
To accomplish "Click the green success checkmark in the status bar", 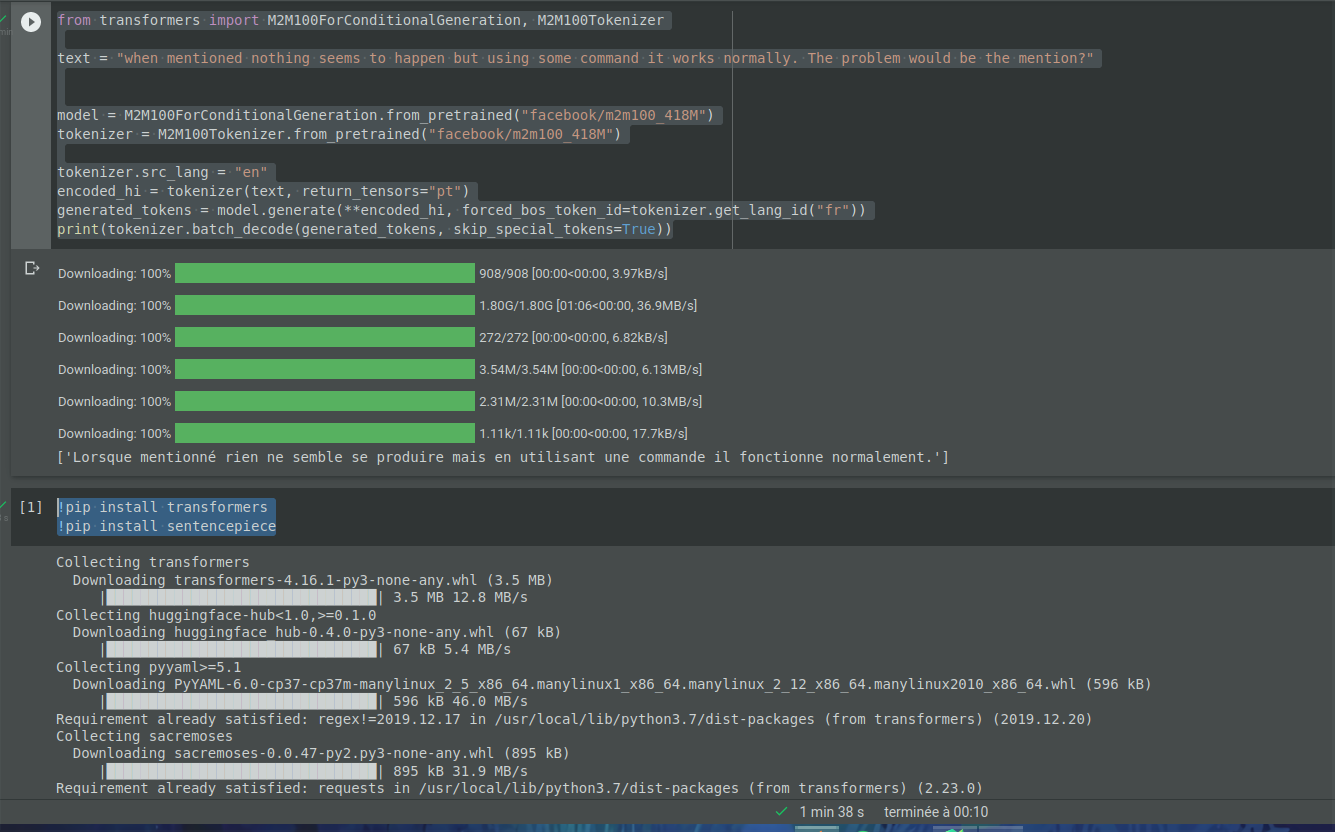I will 781,812.
